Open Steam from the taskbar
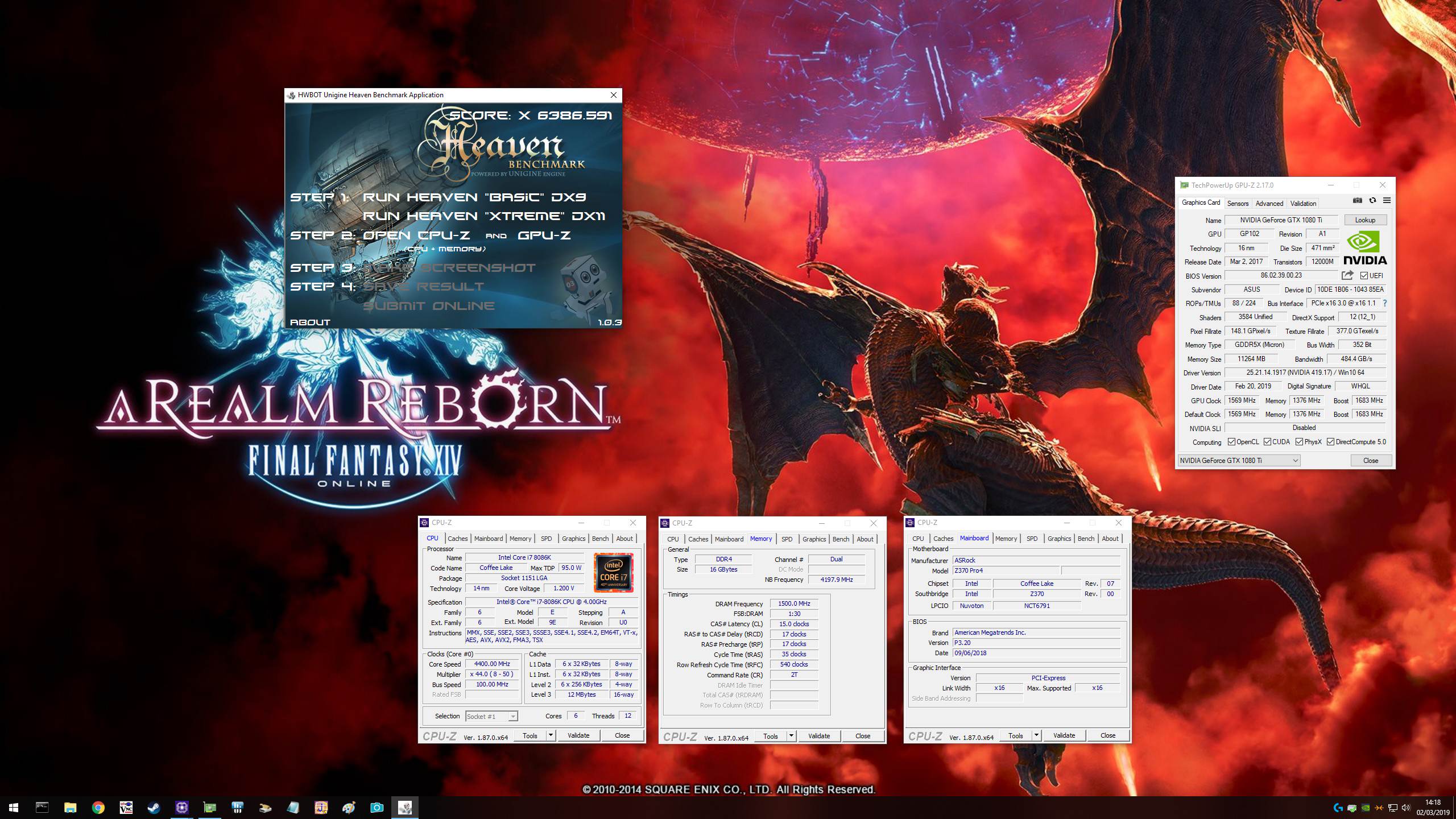The image size is (1456, 819). click(154, 808)
